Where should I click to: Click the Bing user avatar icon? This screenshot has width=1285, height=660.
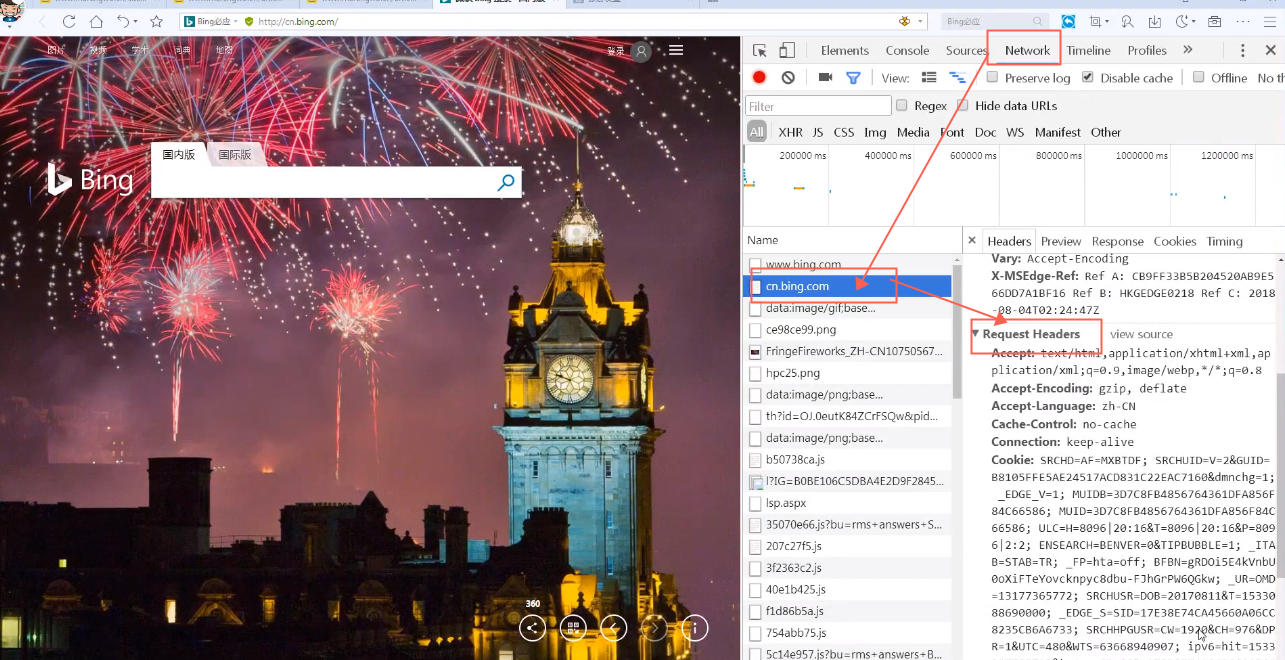pos(642,51)
